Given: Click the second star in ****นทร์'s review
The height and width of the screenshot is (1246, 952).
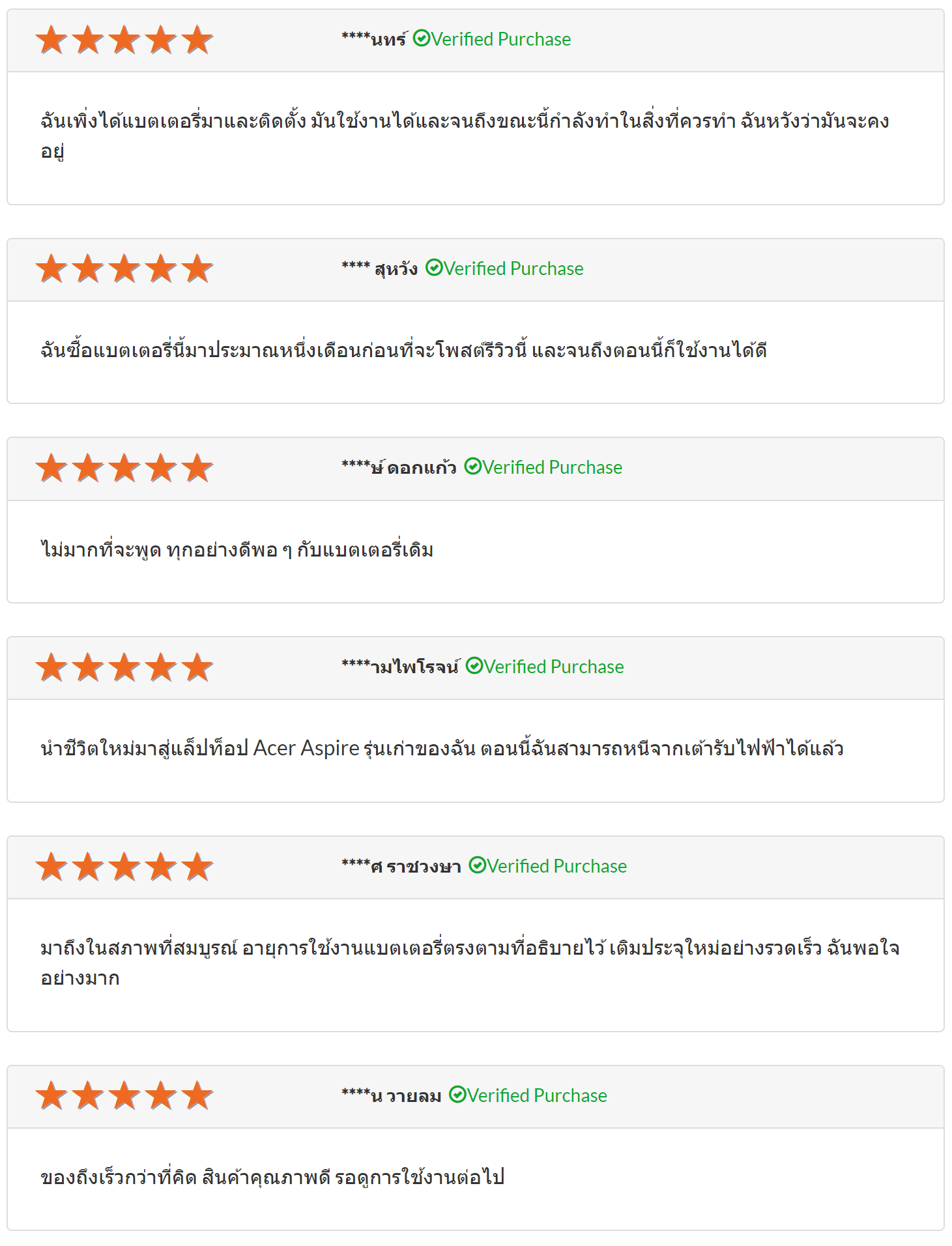Looking at the screenshot, I should tap(88, 40).
